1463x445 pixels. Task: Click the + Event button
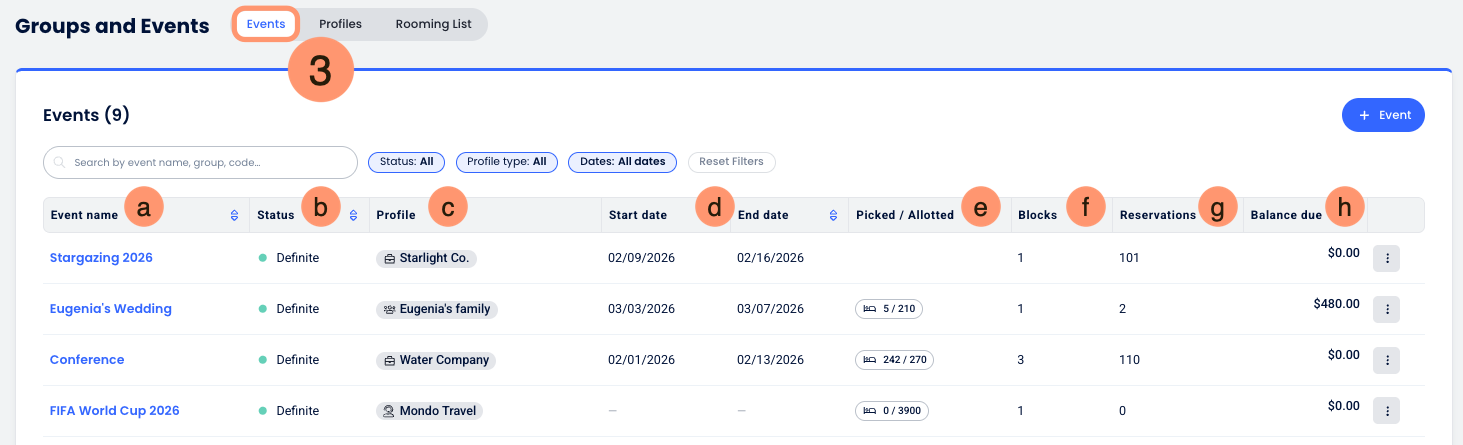(x=1383, y=115)
